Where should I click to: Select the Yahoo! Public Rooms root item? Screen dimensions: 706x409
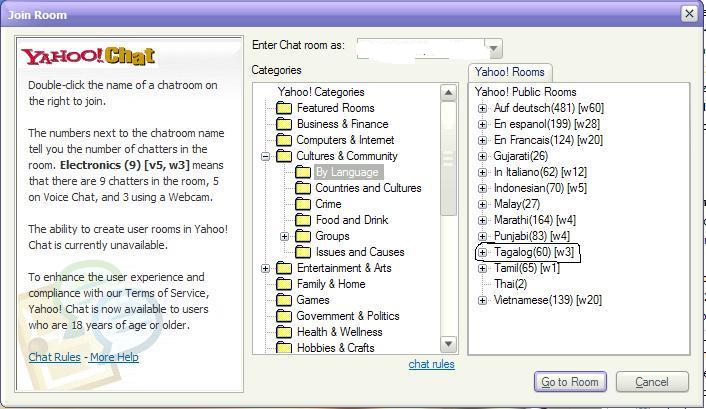pyautogui.click(x=525, y=92)
